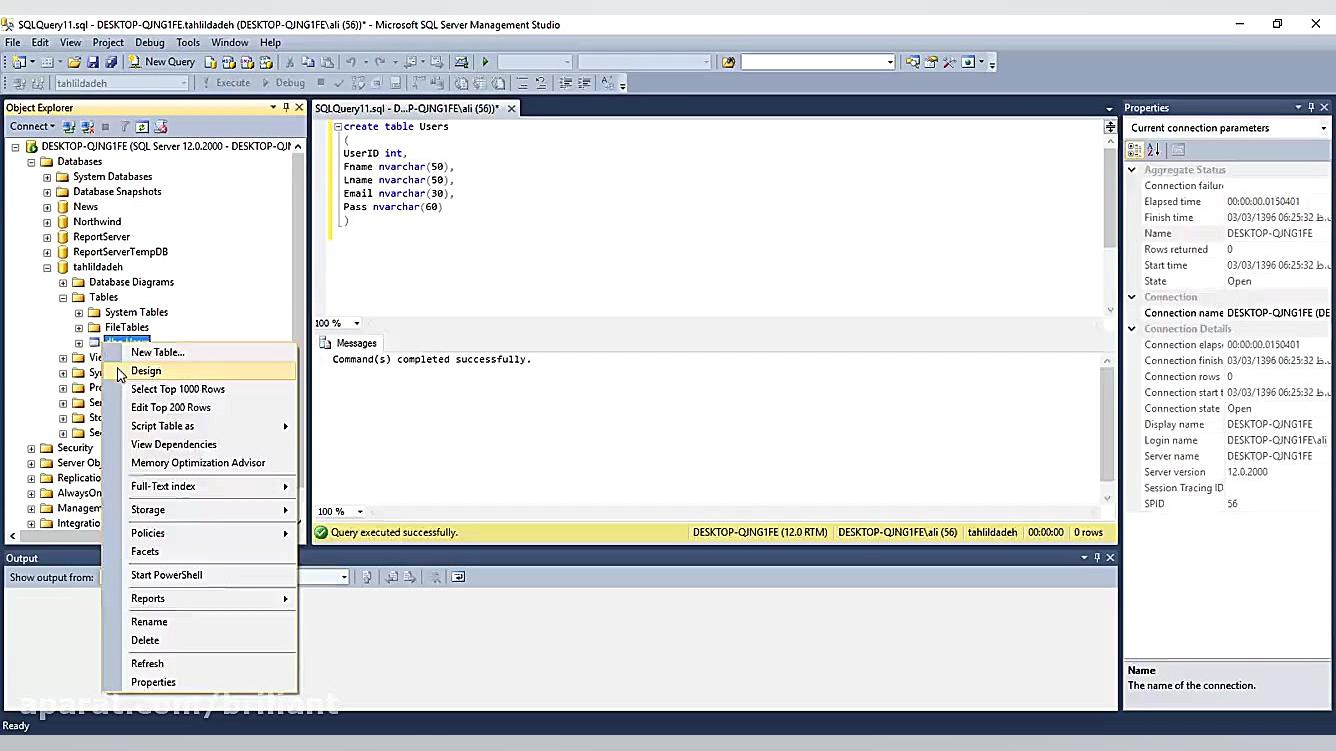Click the Database Diagrams tree item
The width and height of the screenshot is (1336, 751).
131,282
